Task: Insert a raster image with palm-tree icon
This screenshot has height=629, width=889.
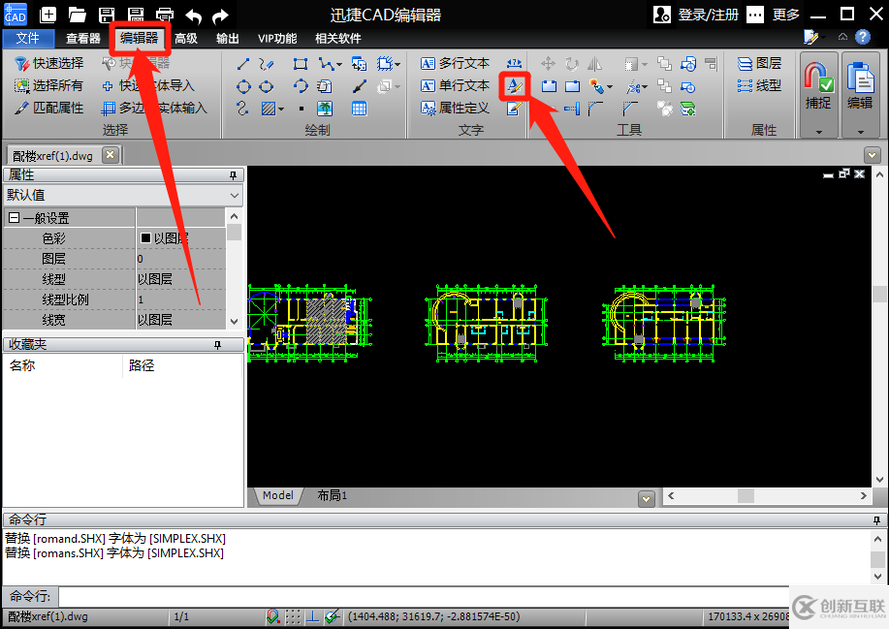Action: point(325,108)
